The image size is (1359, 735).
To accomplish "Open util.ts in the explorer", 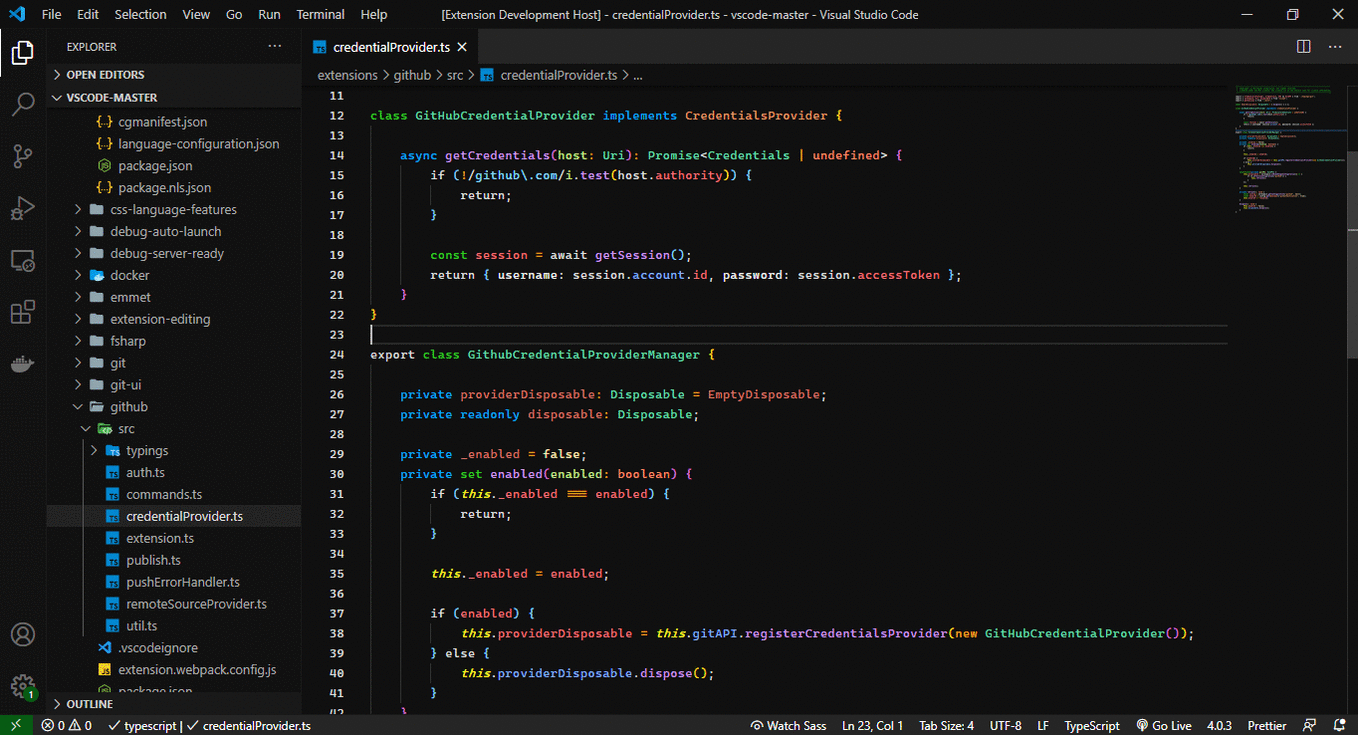I will pos(174,626).
